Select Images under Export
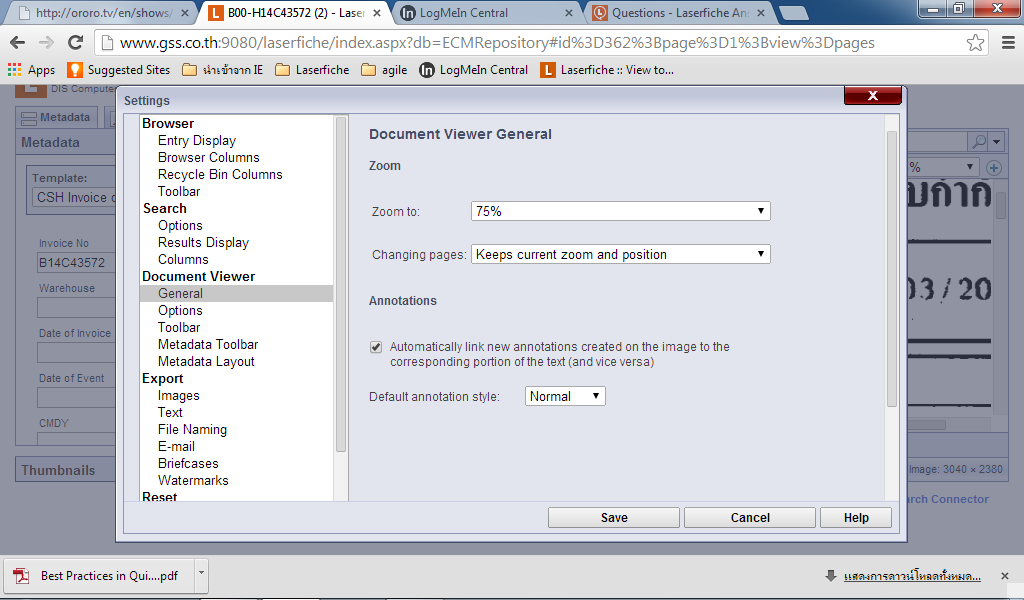 pyautogui.click(x=178, y=395)
